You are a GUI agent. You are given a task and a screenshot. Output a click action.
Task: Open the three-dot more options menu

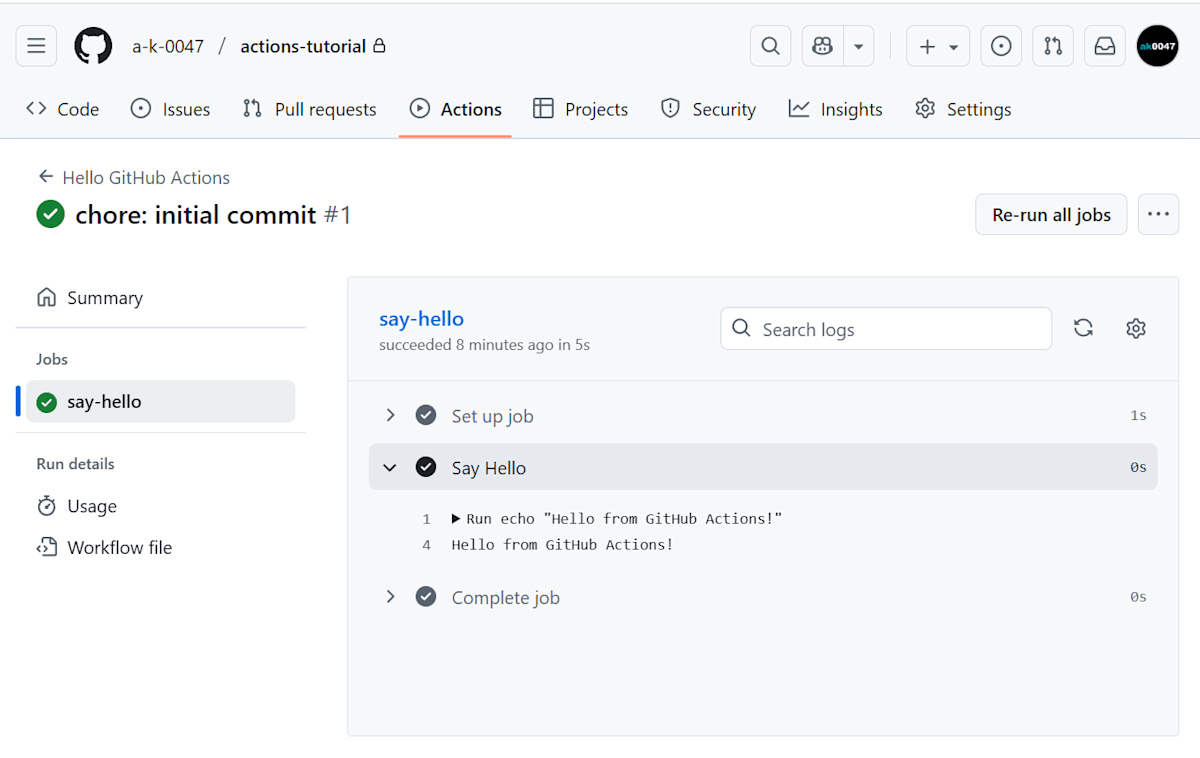(x=1158, y=214)
